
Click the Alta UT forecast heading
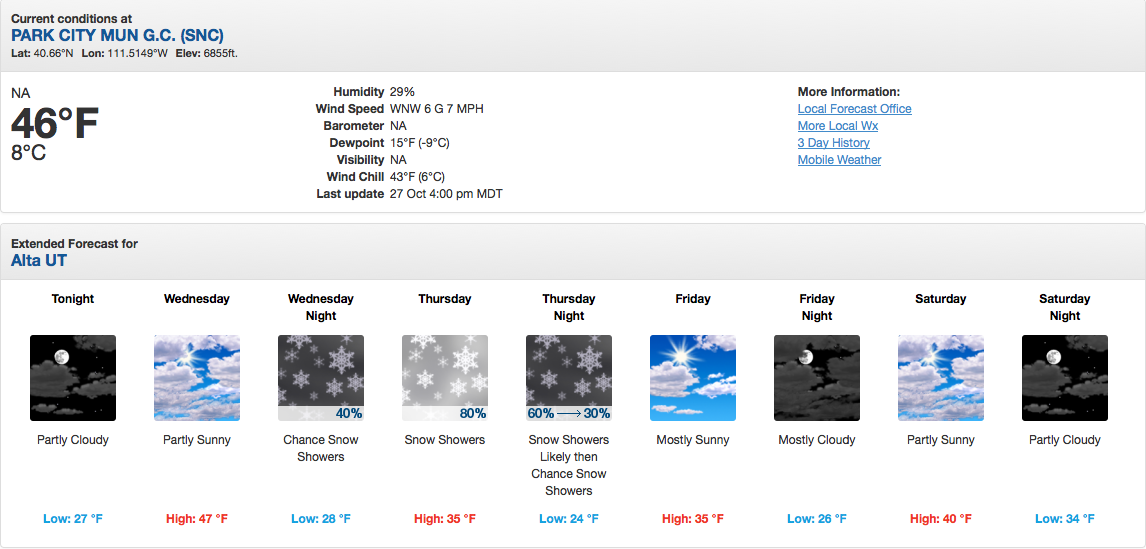39,260
